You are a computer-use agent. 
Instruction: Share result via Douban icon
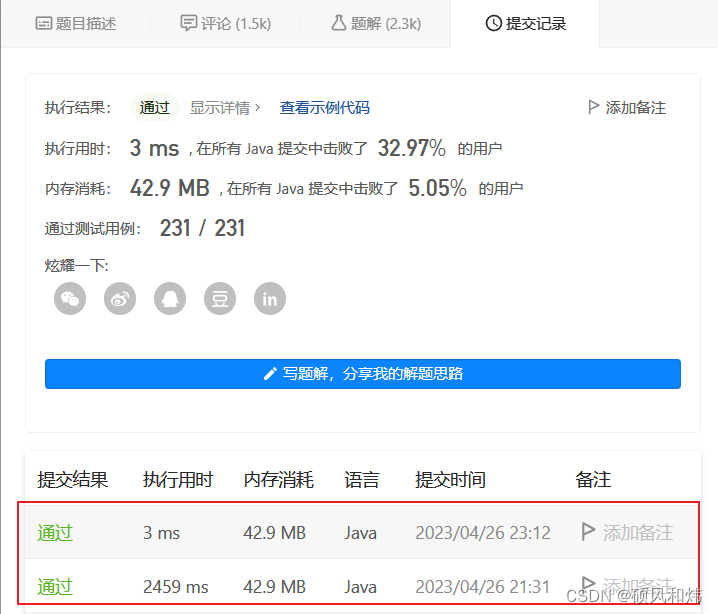click(x=220, y=299)
